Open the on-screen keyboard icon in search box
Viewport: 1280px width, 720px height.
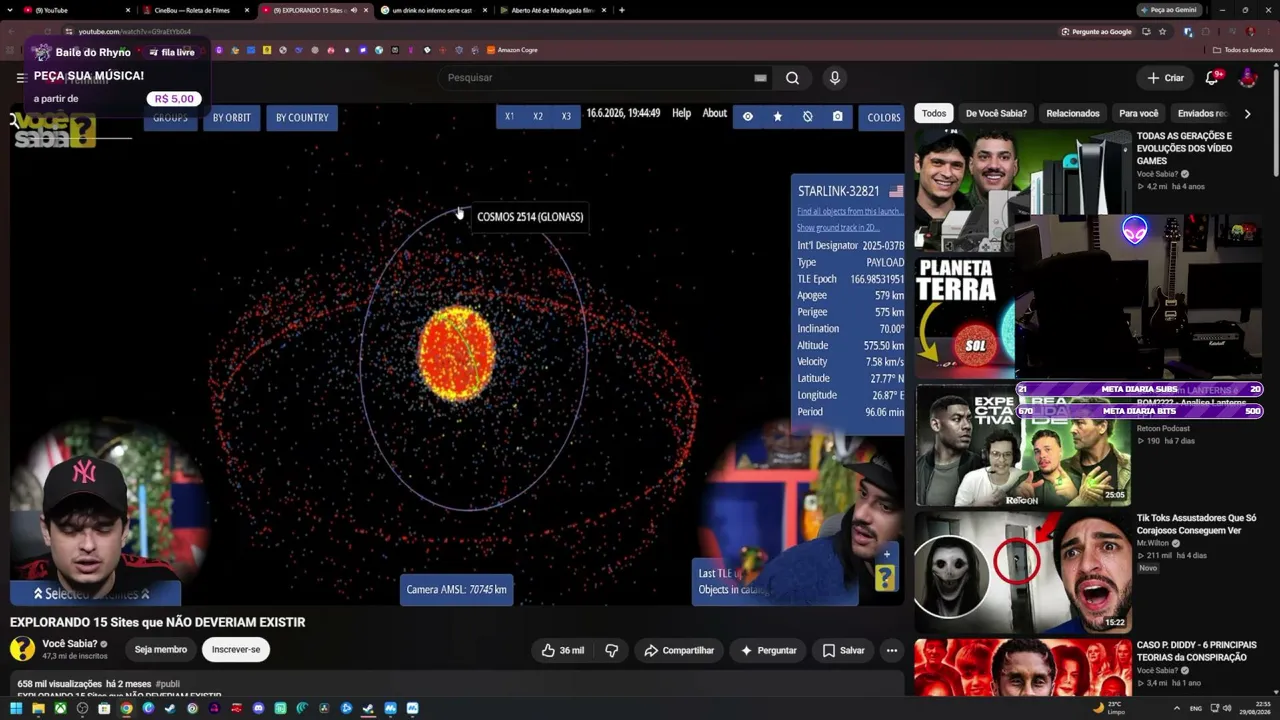[x=760, y=78]
